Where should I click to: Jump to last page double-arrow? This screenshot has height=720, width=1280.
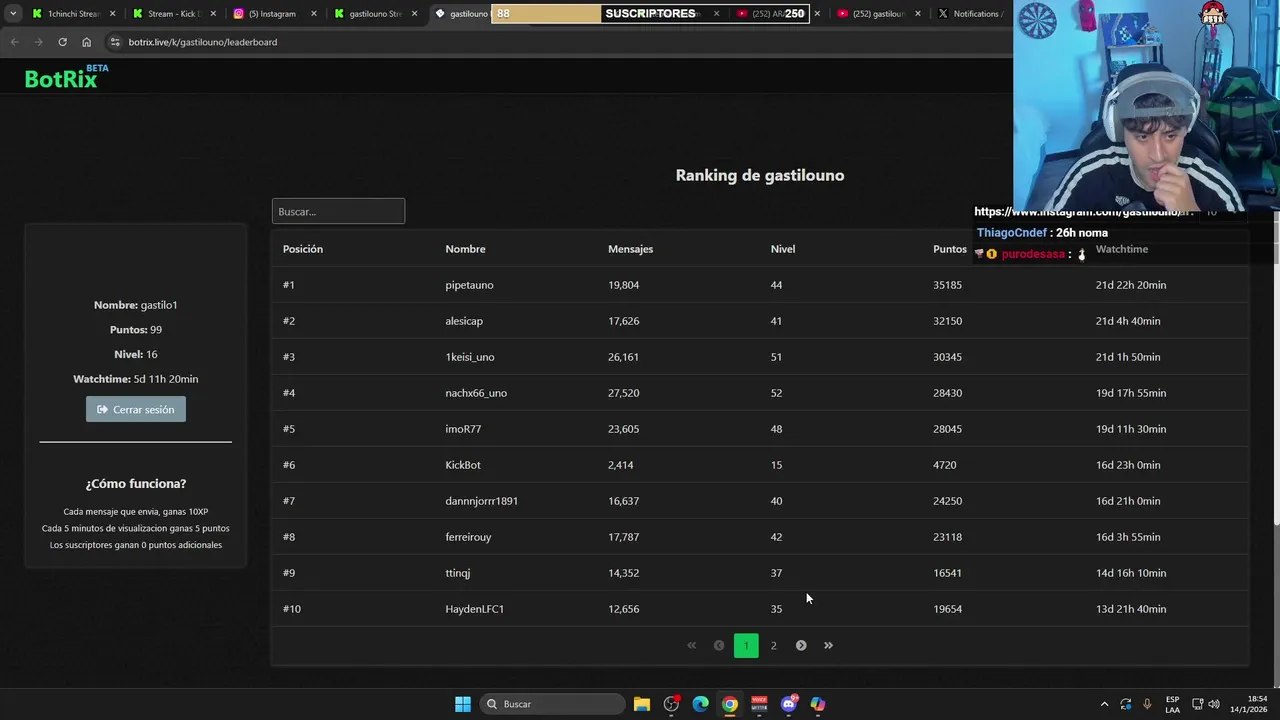[828, 645]
